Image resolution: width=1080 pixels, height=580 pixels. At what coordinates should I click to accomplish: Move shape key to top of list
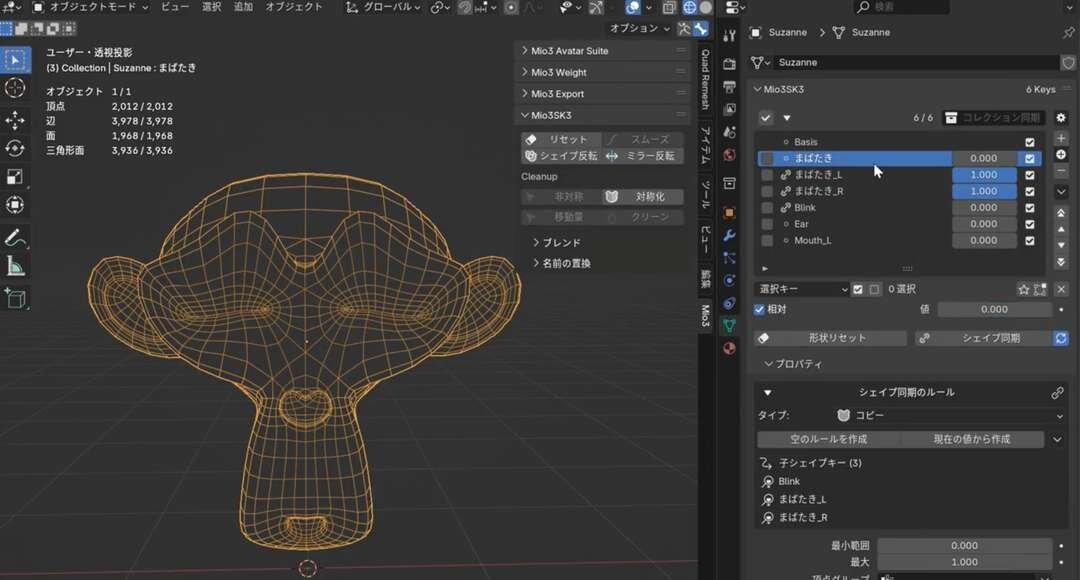point(1061,213)
